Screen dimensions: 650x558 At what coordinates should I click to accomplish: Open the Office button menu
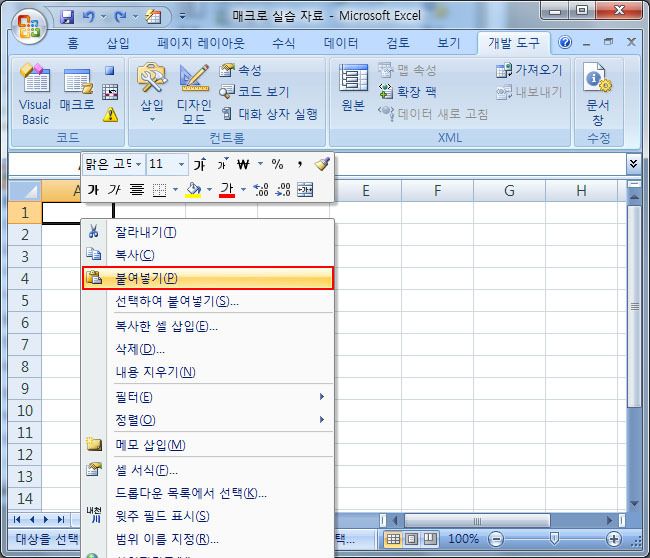[x=29, y=26]
